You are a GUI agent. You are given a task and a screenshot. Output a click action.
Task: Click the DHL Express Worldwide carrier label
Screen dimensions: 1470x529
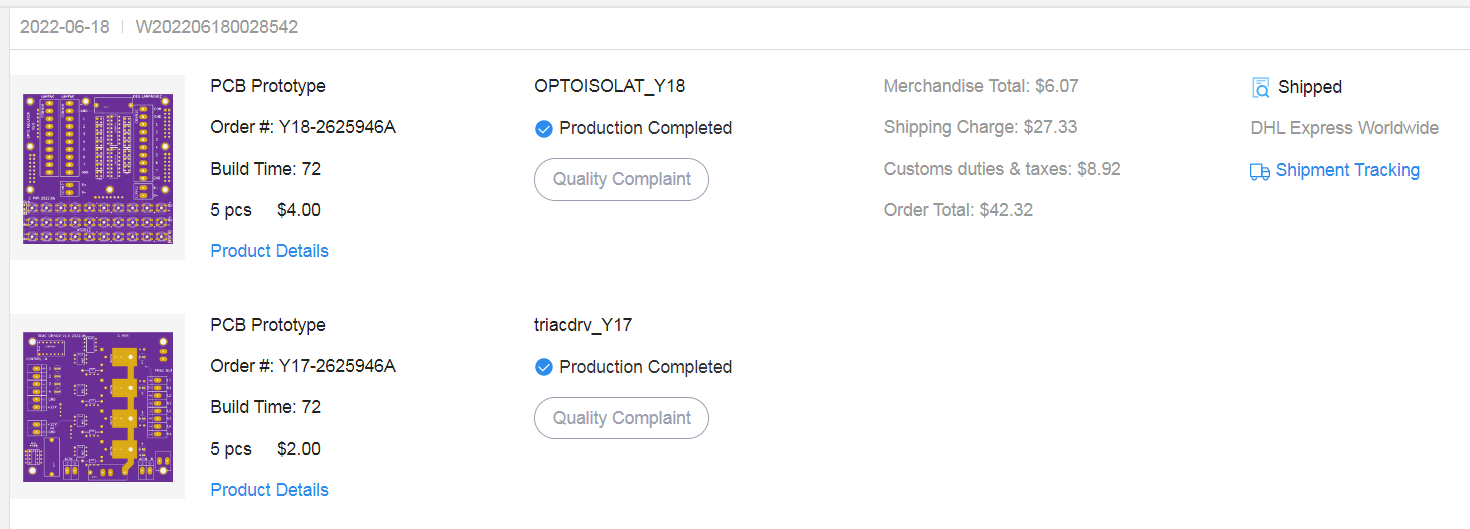tap(1344, 128)
